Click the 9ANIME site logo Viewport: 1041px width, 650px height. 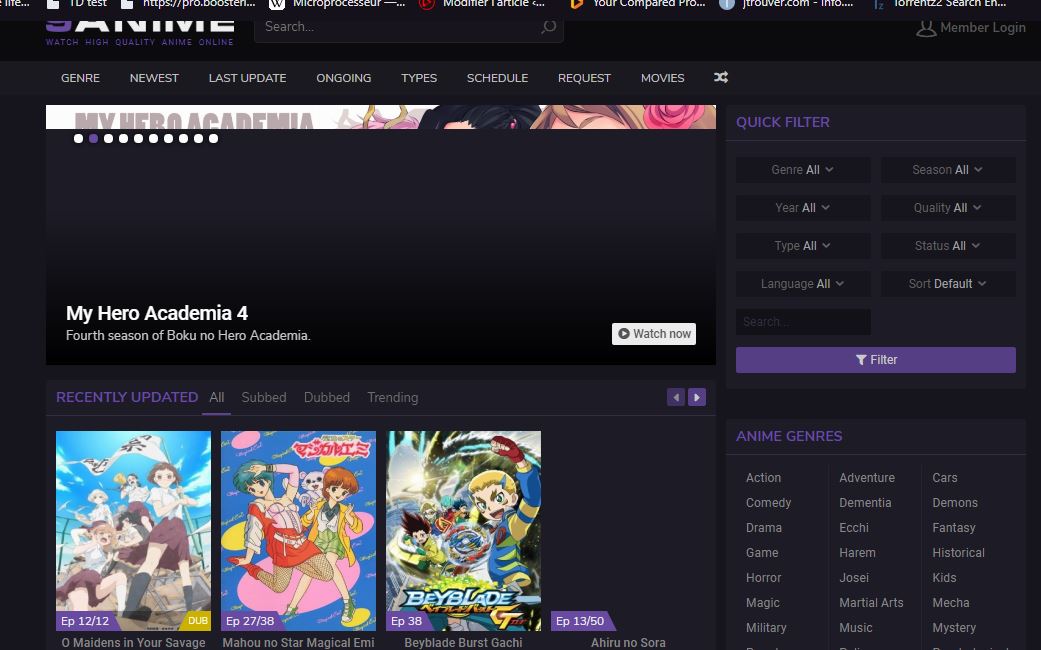139,33
